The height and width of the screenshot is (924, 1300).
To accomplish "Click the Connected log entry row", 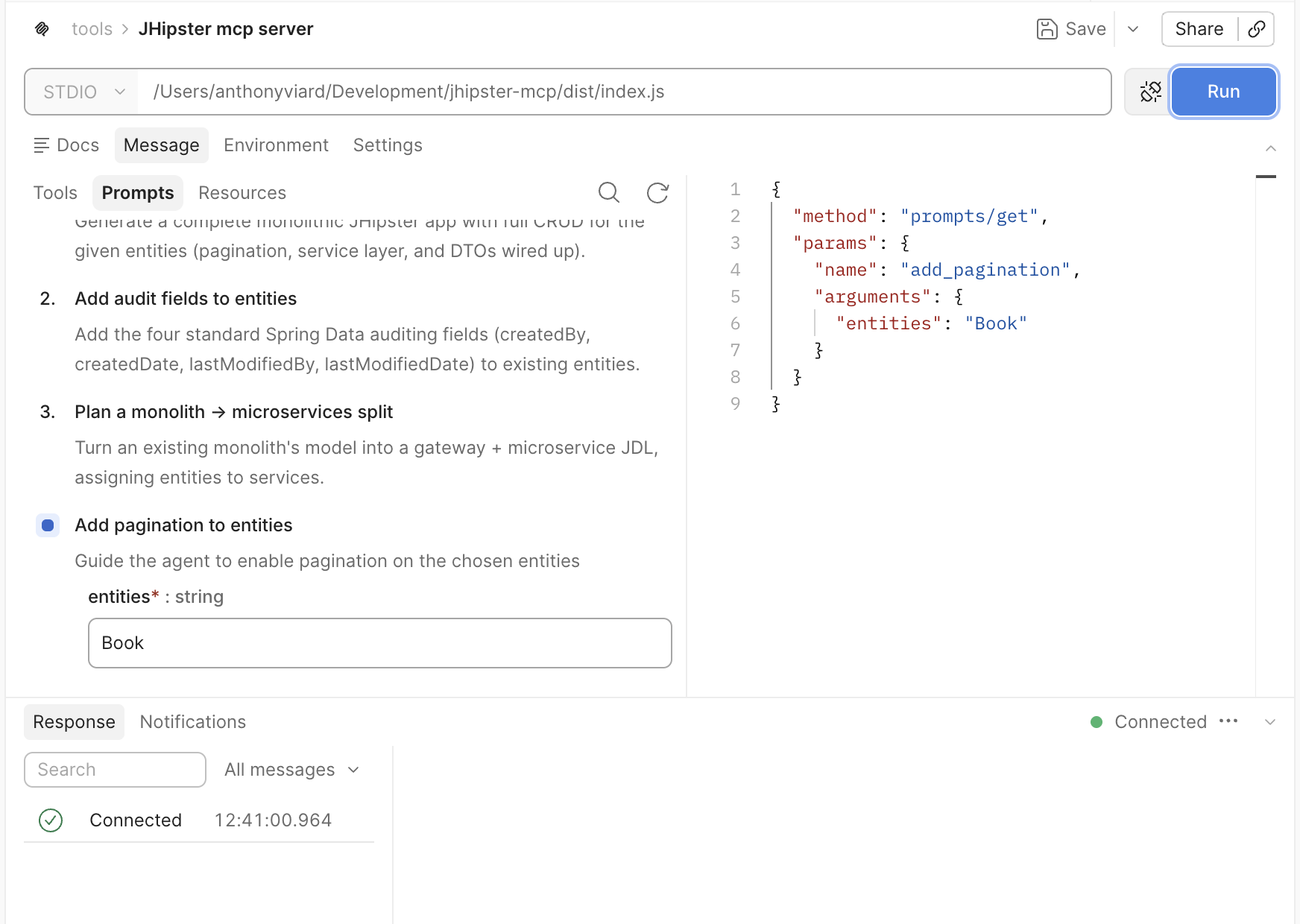I will pos(199,820).
